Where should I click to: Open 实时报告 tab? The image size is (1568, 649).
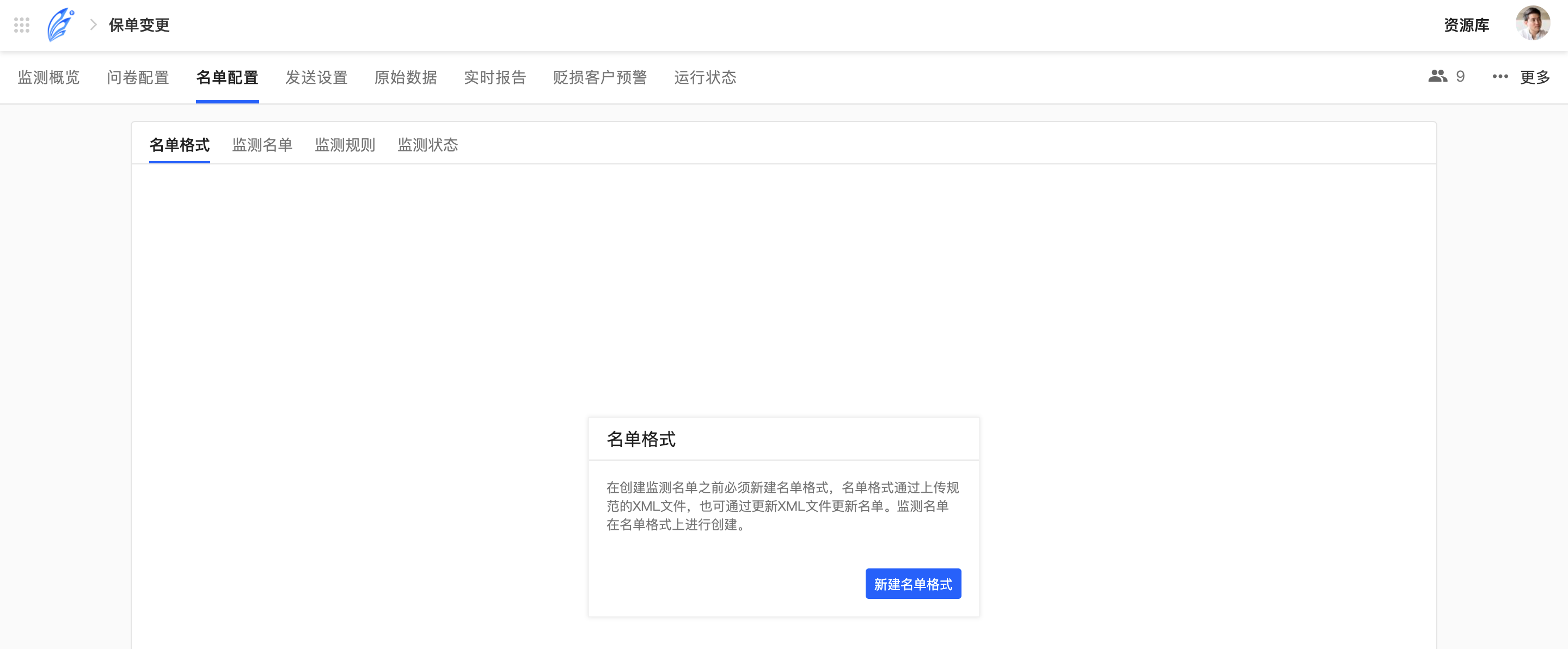(x=495, y=77)
